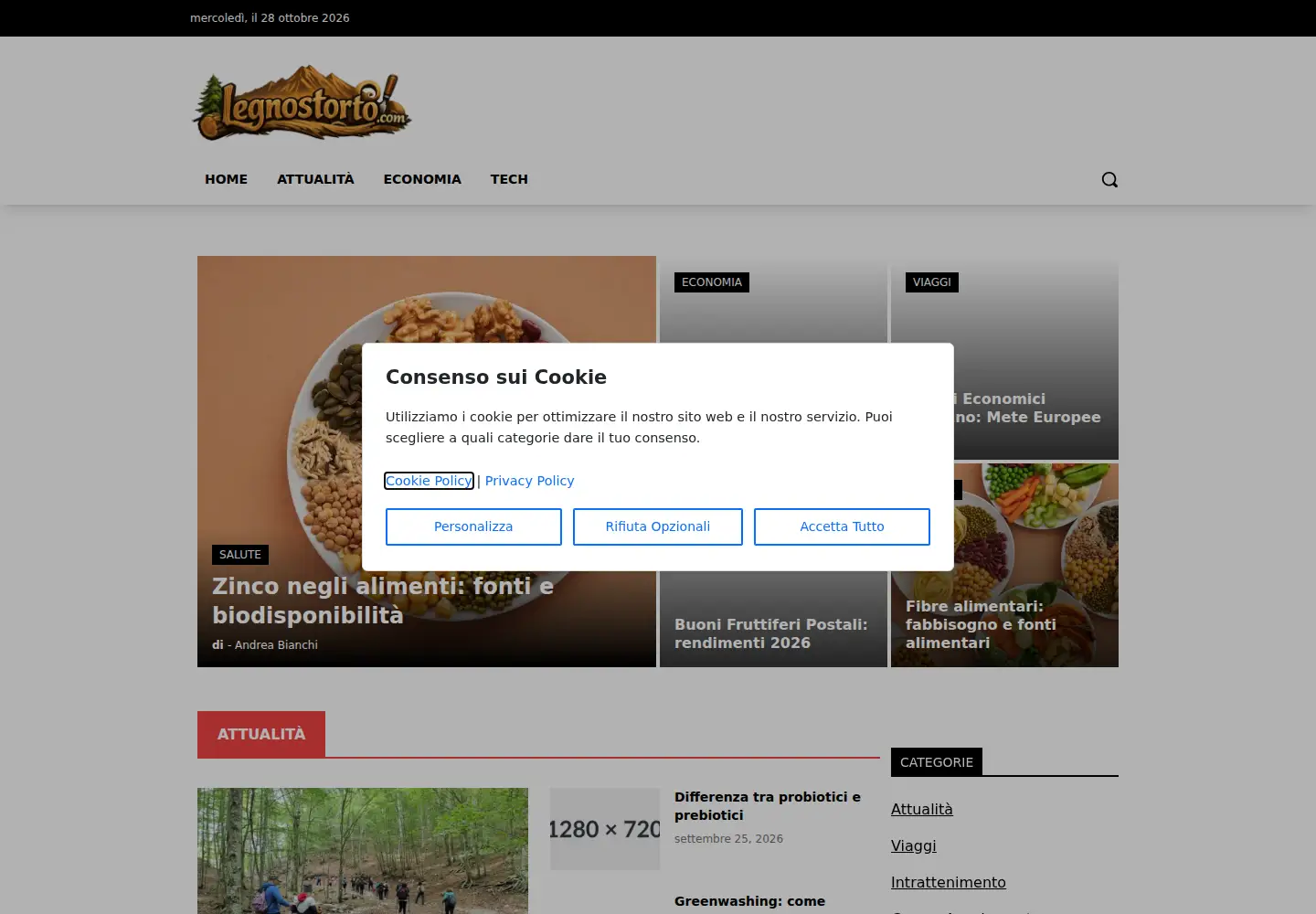Go to the HOME menu item
Image resolution: width=1316 pixels, height=914 pixels.
226,179
